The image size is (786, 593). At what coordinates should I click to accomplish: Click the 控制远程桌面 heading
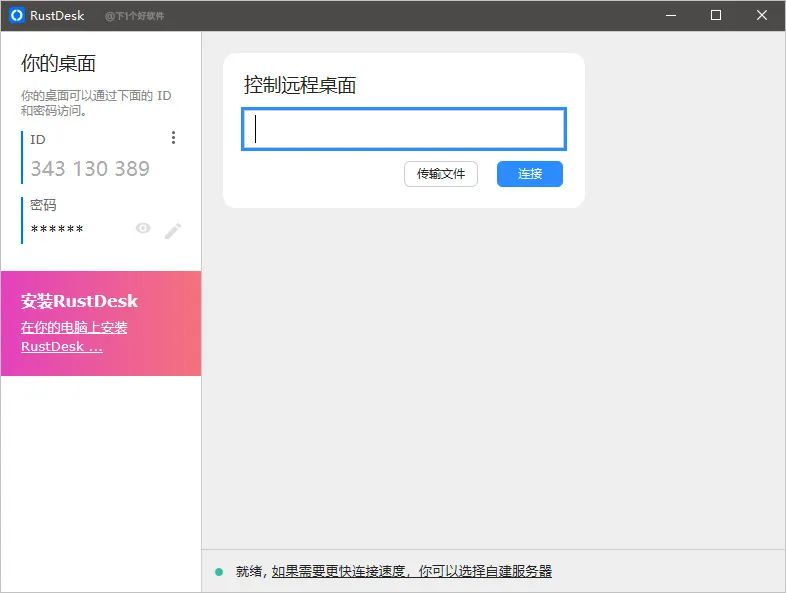pos(300,85)
